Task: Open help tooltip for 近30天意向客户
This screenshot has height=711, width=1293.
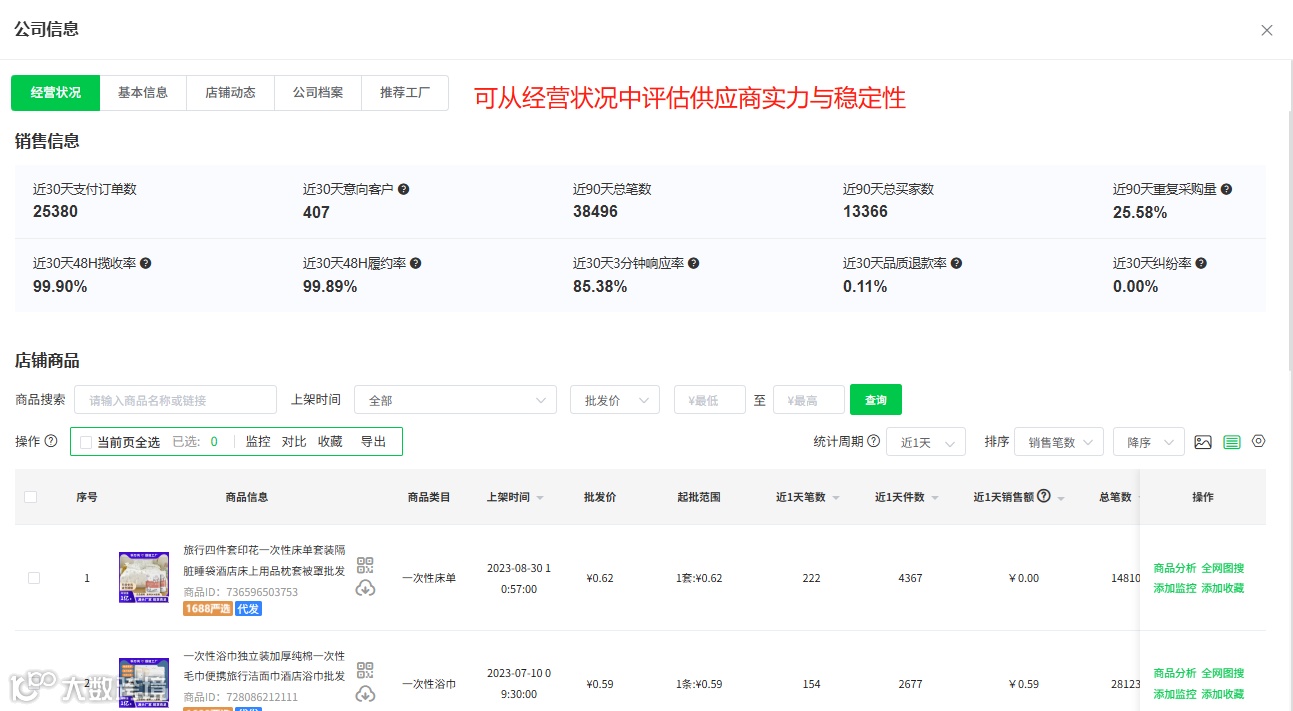Action: pyautogui.click(x=404, y=189)
